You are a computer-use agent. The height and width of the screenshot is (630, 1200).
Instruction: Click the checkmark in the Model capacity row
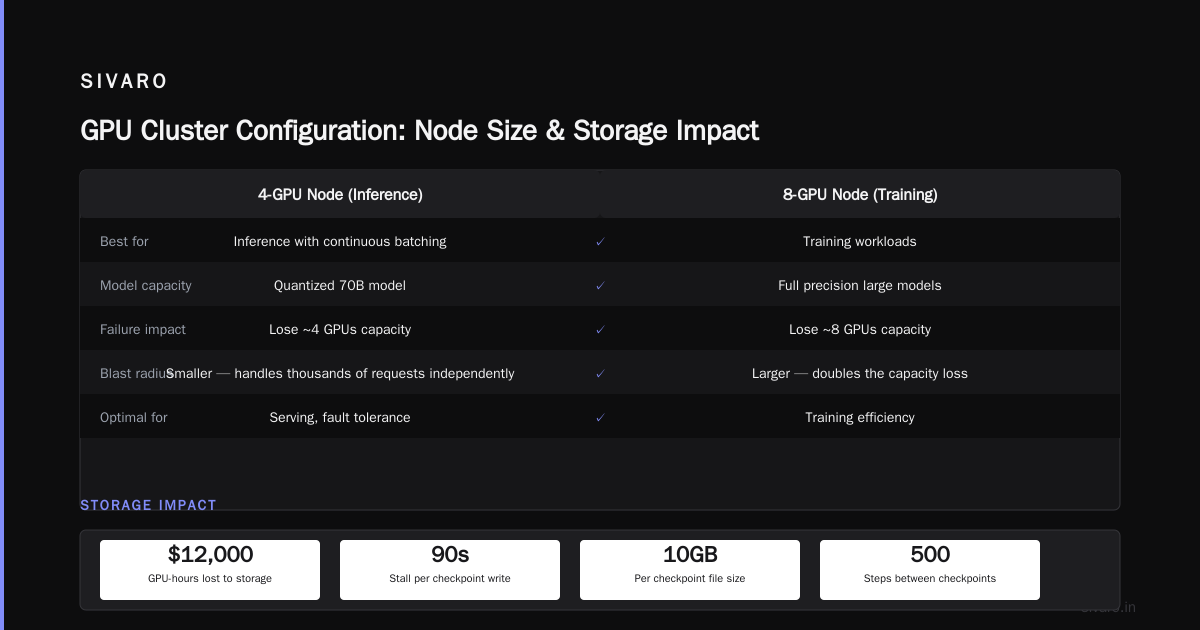point(600,286)
